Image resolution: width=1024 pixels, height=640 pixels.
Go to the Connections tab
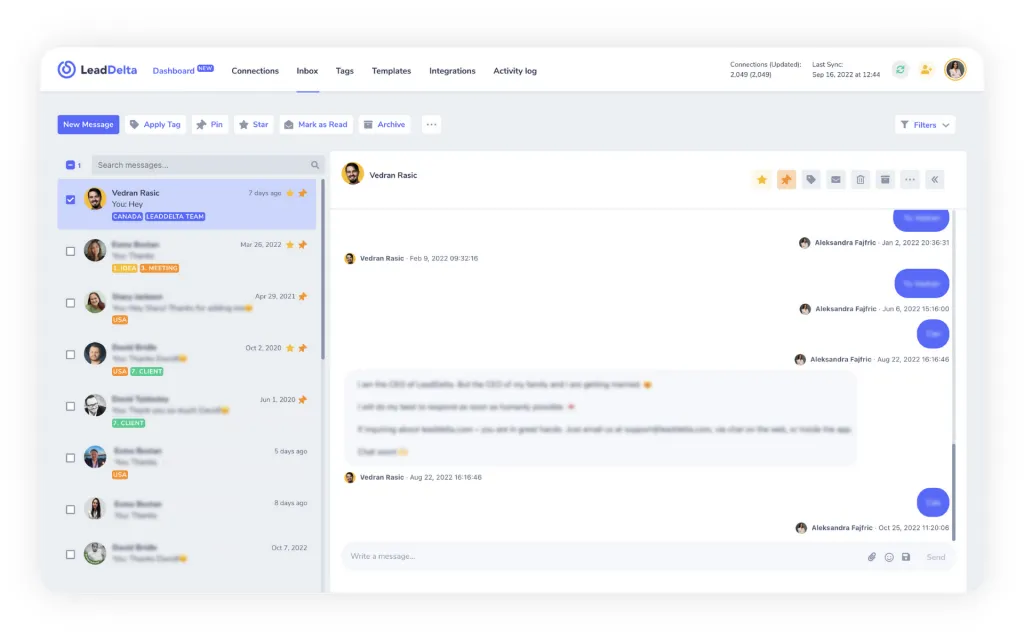click(x=255, y=71)
